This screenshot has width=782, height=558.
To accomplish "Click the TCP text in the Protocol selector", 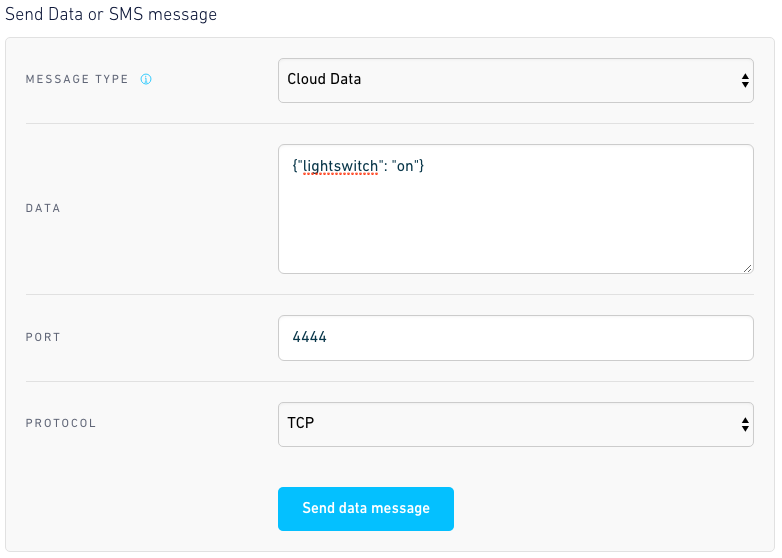I will click(x=301, y=423).
